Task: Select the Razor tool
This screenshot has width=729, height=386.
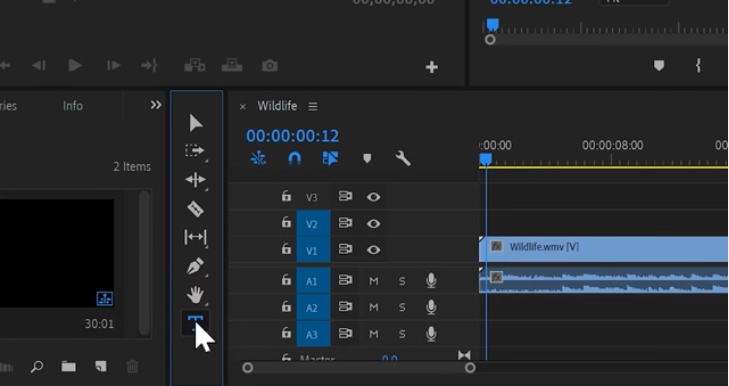Action: coord(195,209)
